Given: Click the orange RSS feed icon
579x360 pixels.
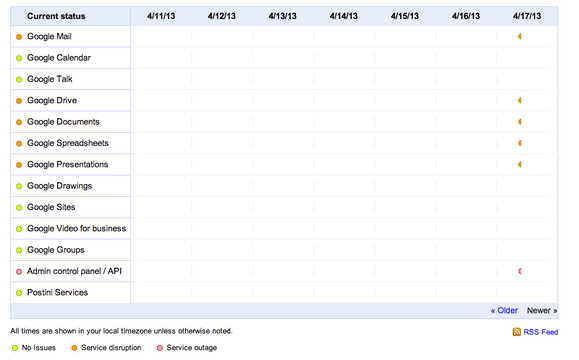Looking at the screenshot, I should pyautogui.click(x=517, y=332).
